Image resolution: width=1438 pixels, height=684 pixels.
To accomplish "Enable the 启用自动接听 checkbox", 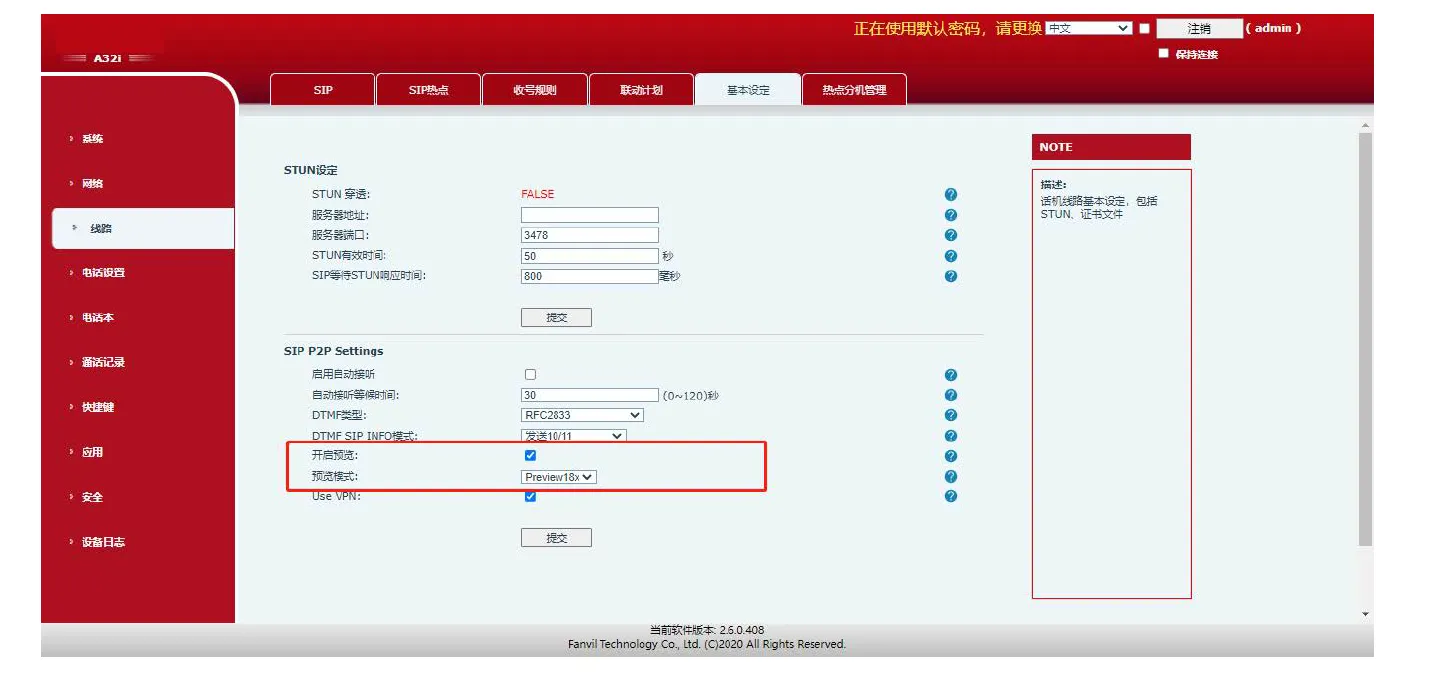I will (529, 372).
